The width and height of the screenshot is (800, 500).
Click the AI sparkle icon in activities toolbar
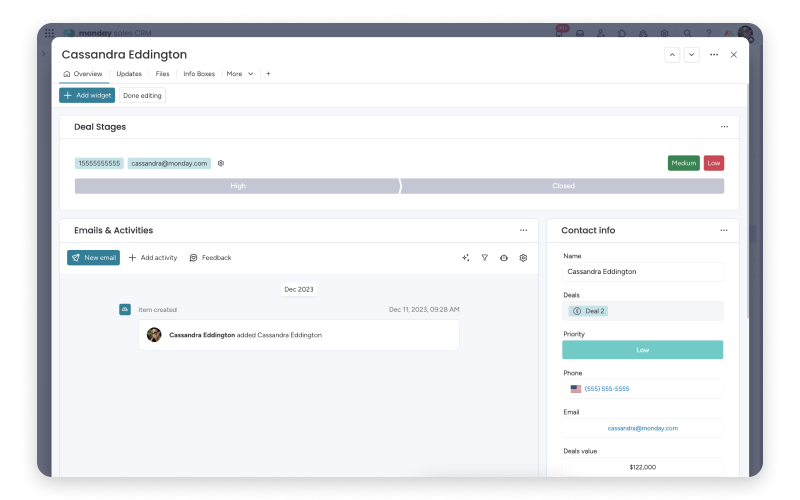pos(465,258)
